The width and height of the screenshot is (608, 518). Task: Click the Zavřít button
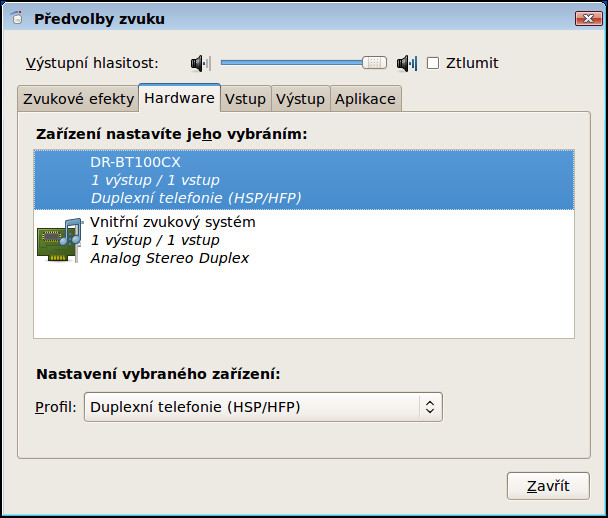(x=548, y=486)
